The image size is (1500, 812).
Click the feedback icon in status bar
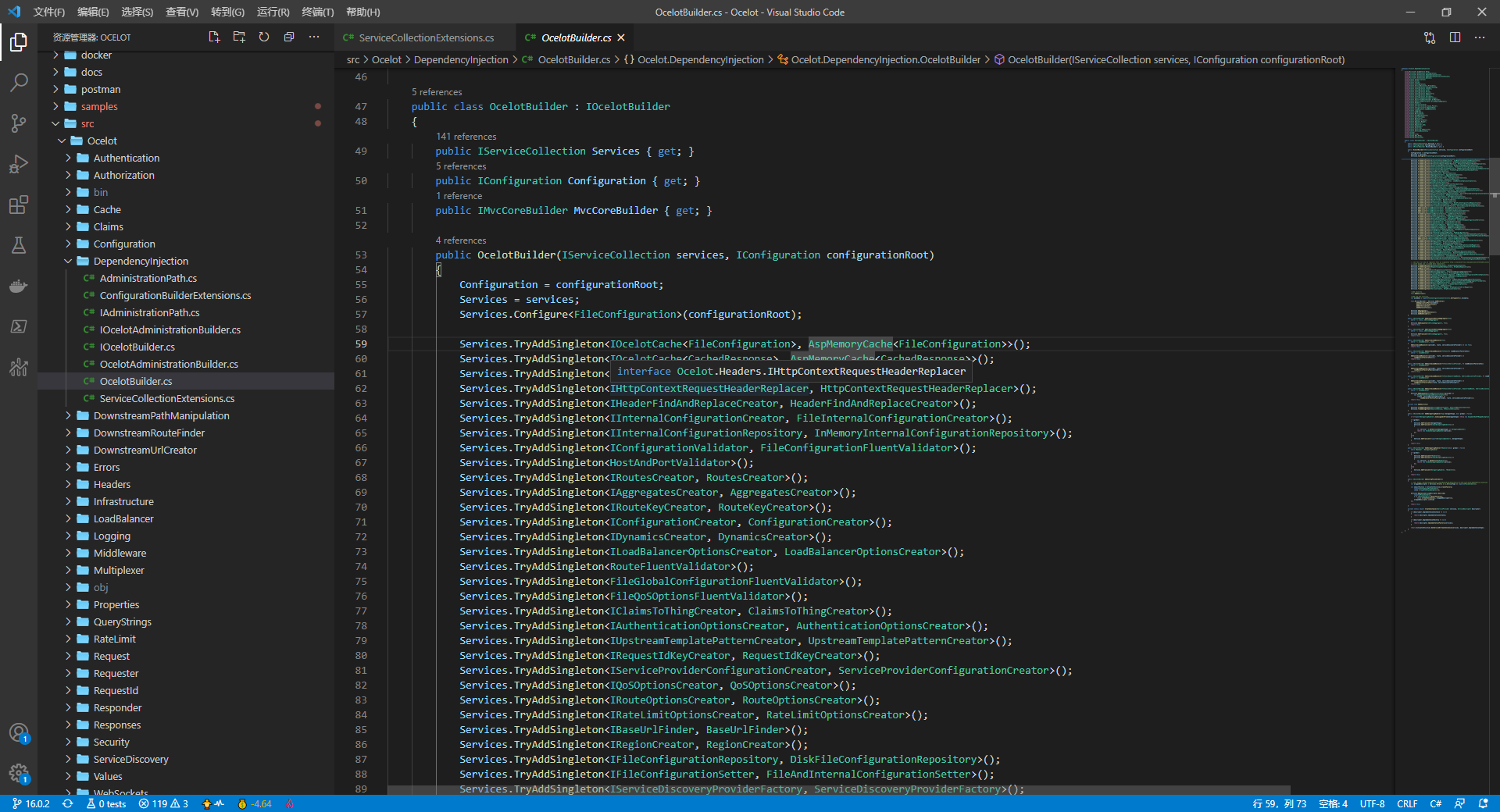[1459, 803]
